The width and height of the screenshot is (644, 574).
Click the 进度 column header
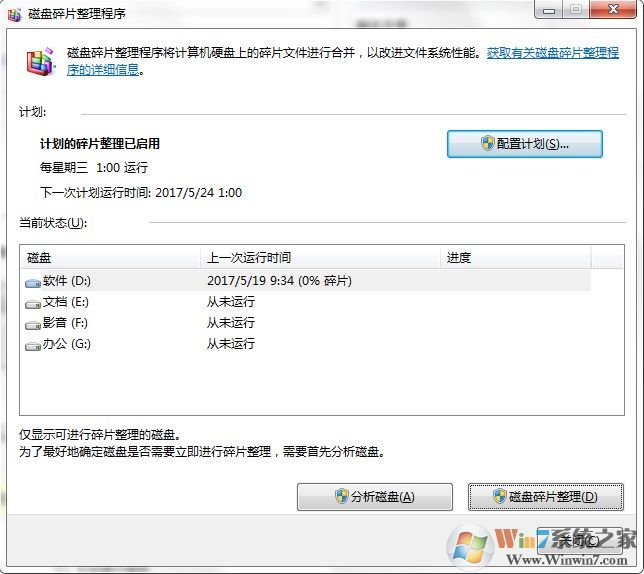point(515,257)
